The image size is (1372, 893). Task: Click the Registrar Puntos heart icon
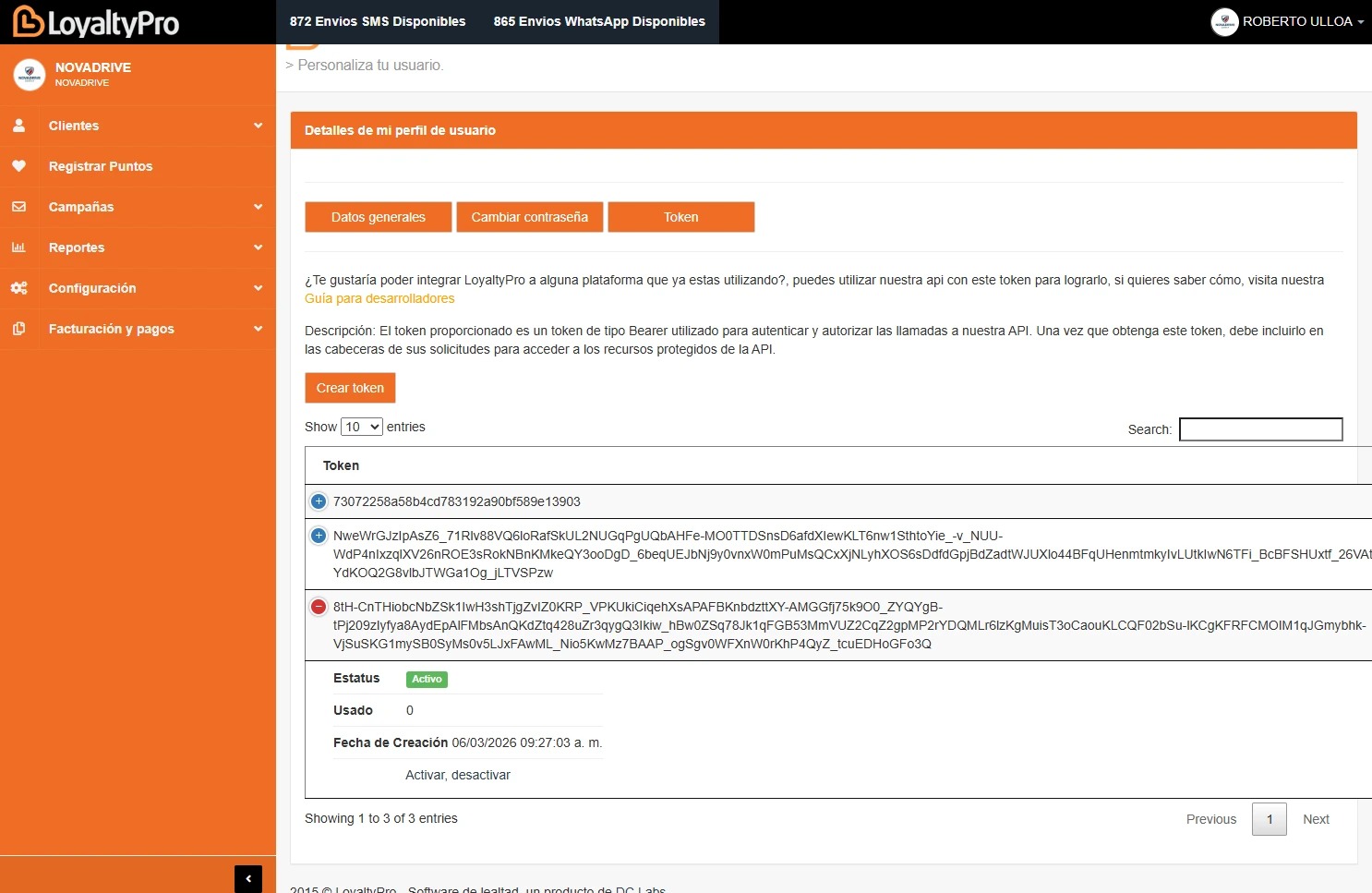point(18,166)
